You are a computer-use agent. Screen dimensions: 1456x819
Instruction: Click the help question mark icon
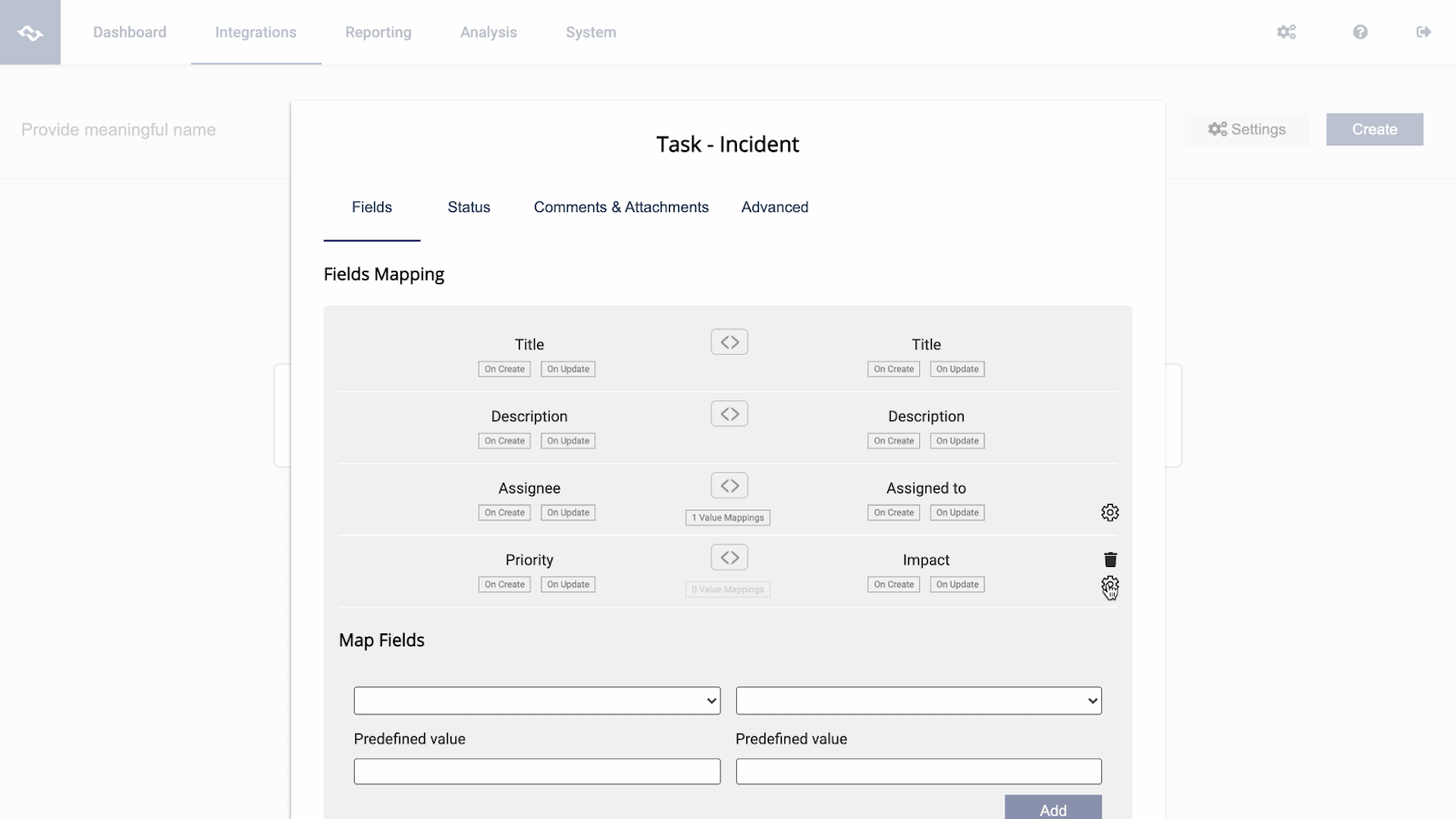(x=1360, y=32)
